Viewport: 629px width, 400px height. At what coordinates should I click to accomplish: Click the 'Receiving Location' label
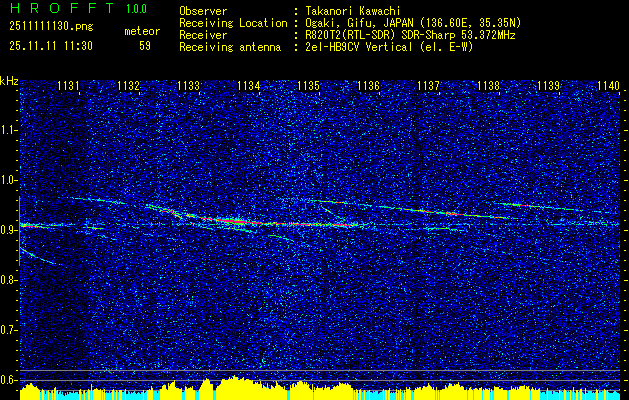pos(233,23)
